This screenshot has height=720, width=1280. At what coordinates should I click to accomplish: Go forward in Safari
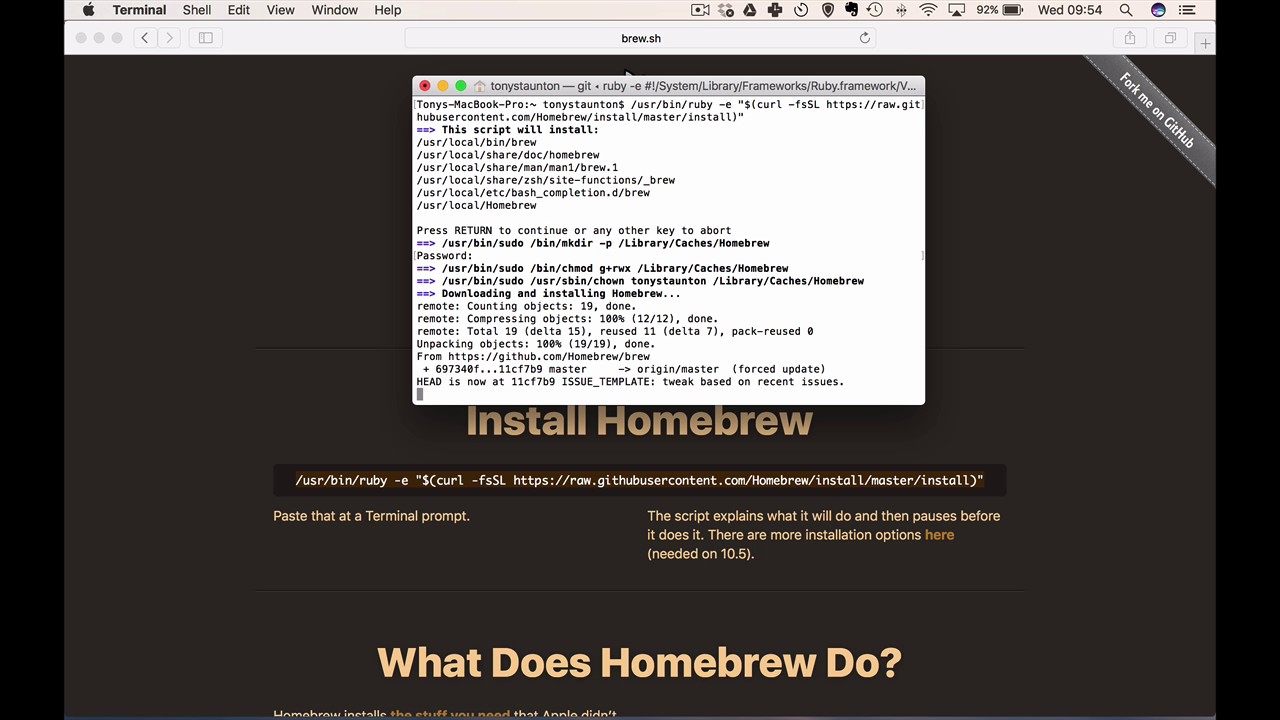pyautogui.click(x=169, y=38)
